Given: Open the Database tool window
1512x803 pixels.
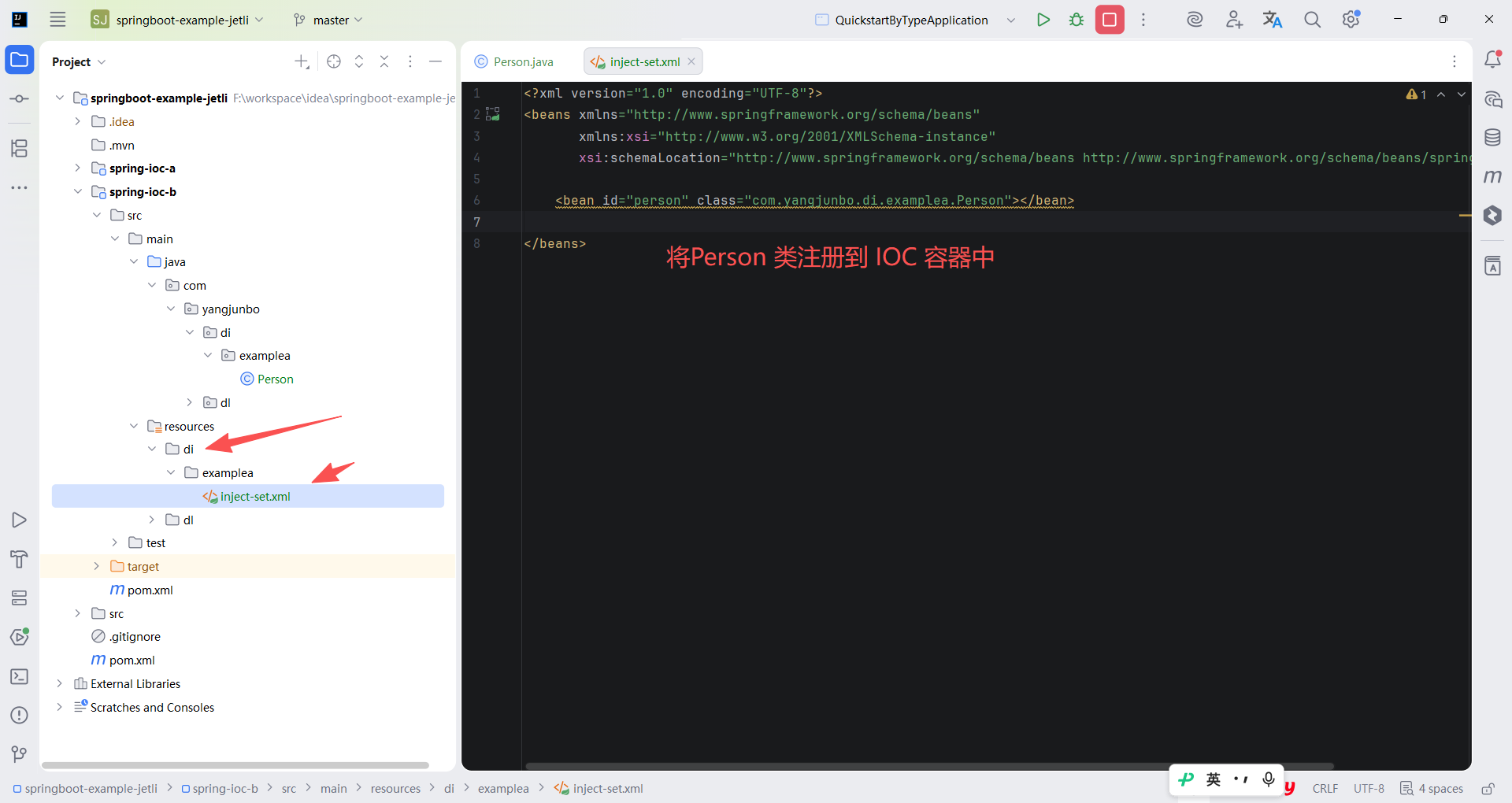Looking at the screenshot, I should point(1492,138).
